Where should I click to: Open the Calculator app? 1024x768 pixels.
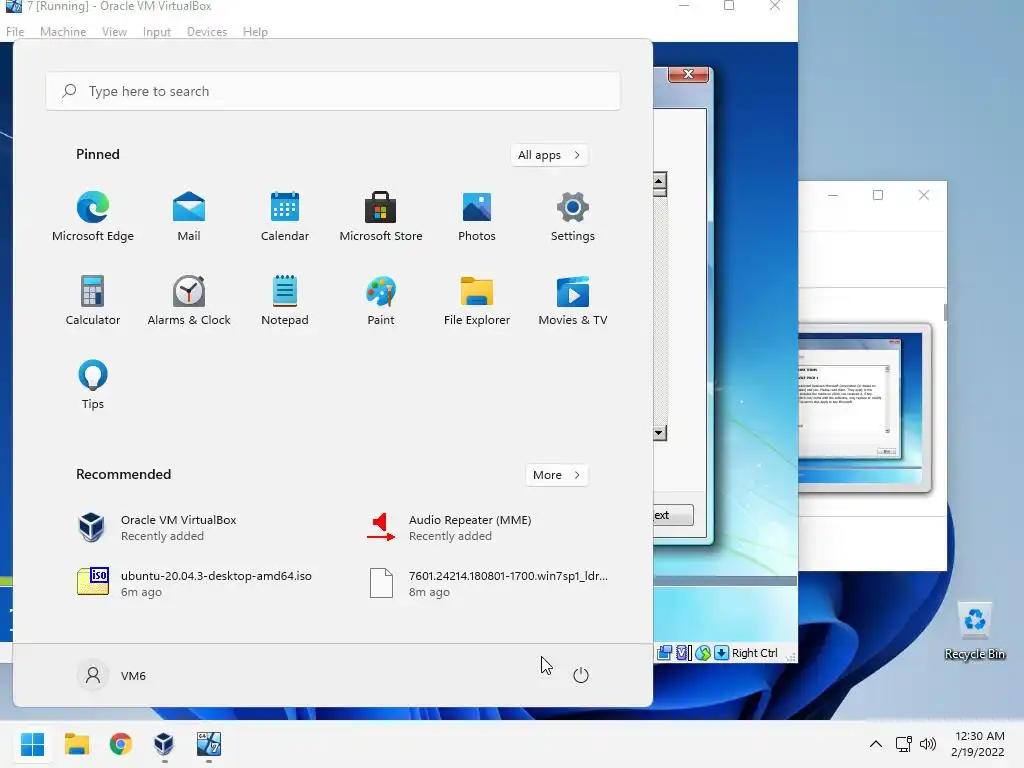click(x=93, y=300)
